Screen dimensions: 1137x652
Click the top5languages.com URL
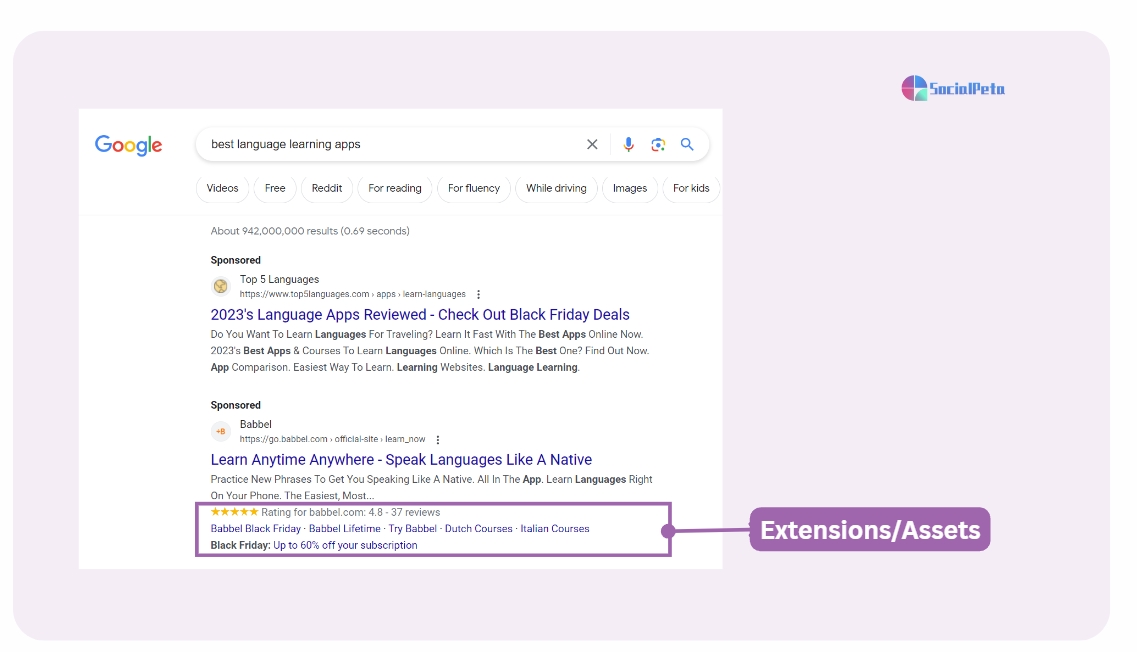352,294
